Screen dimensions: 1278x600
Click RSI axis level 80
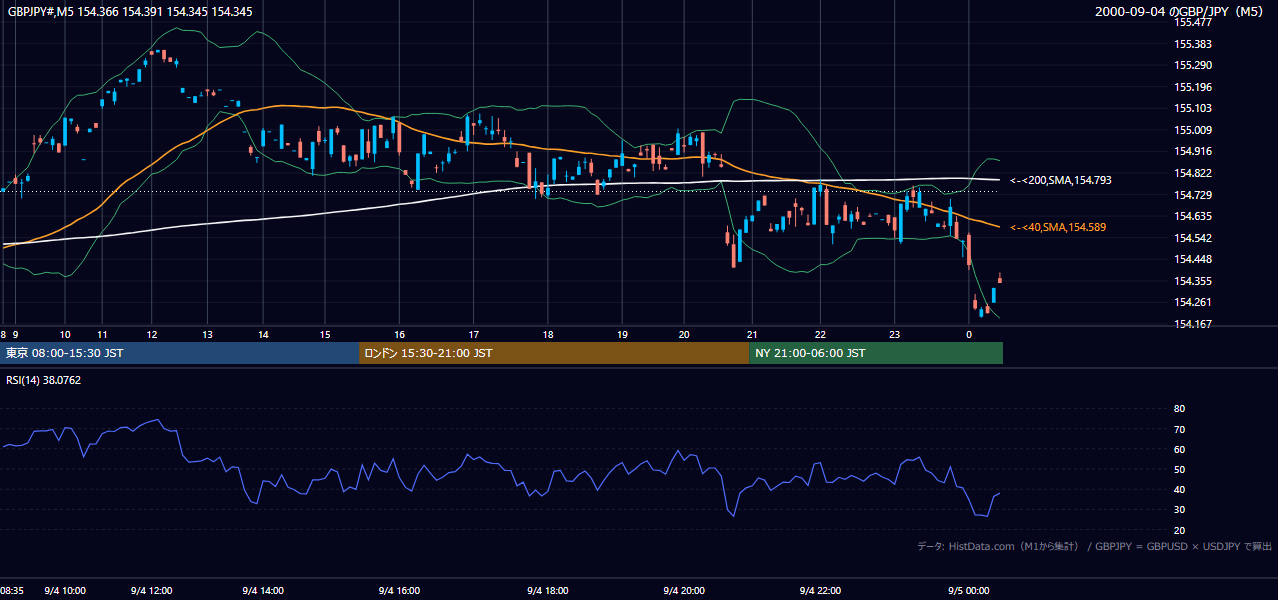click(x=1179, y=409)
